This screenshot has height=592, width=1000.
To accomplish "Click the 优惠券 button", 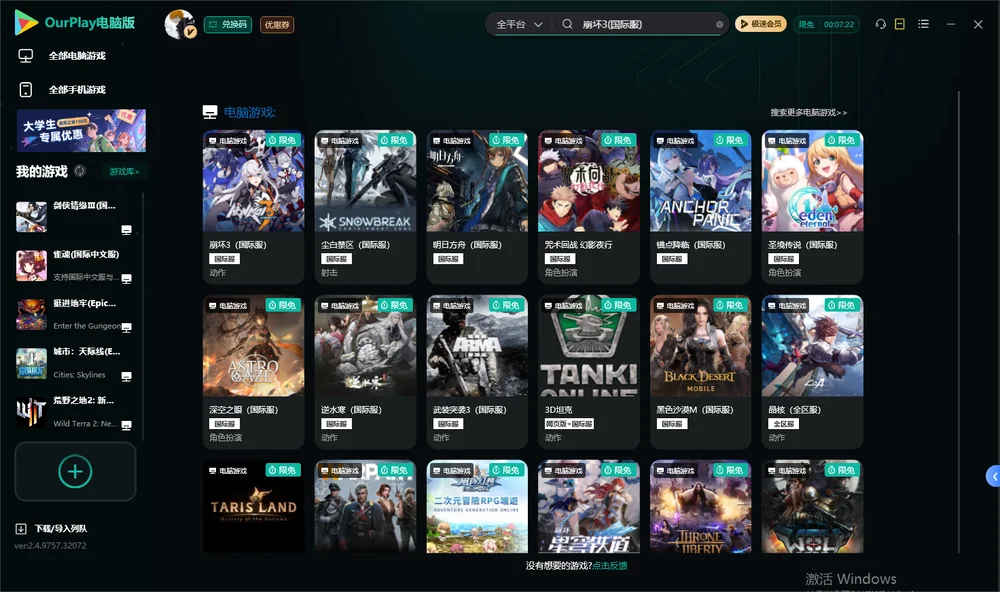I will tap(277, 25).
